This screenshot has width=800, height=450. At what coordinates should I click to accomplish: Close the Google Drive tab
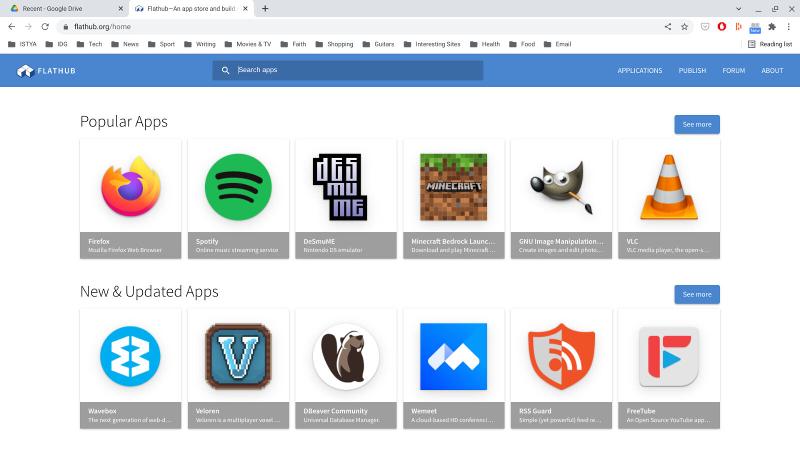pyautogui.click(x=120, y=9)
